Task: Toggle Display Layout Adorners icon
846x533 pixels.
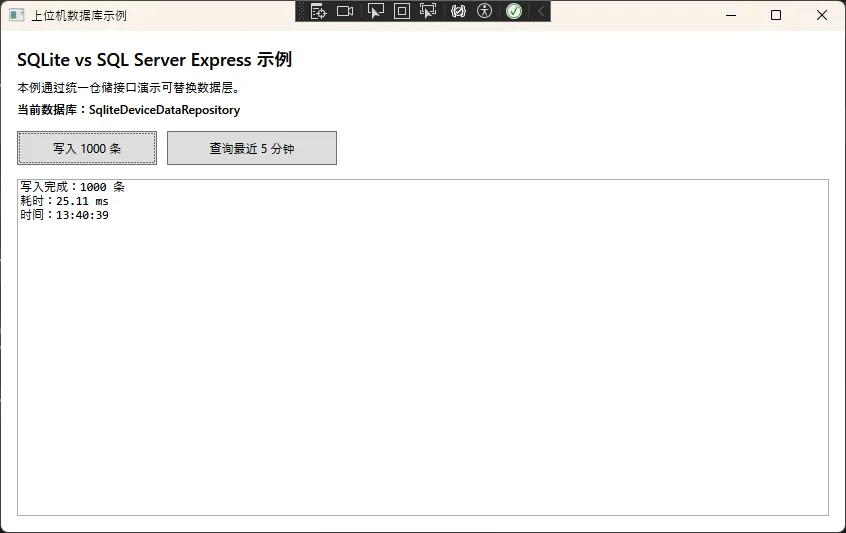Action: click(x=402, y=11)
